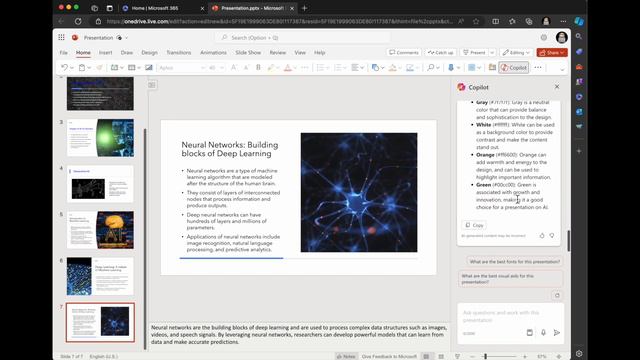640x360 pixels.
Task: Switch to Normal view in status bar
Action: tap(426, 356)
